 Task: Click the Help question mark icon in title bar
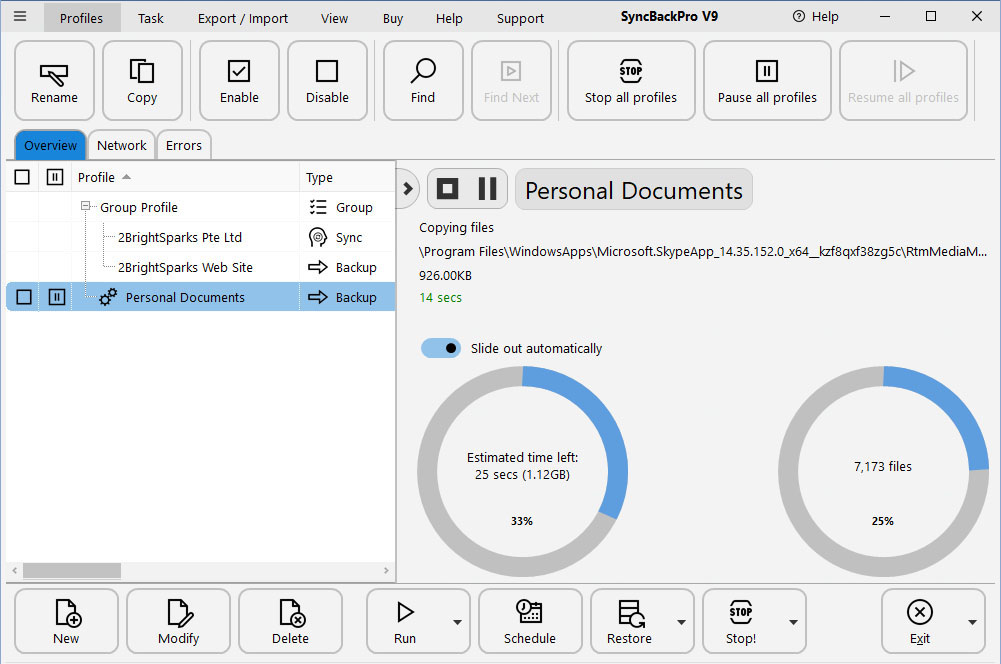[x=799, y=17]
